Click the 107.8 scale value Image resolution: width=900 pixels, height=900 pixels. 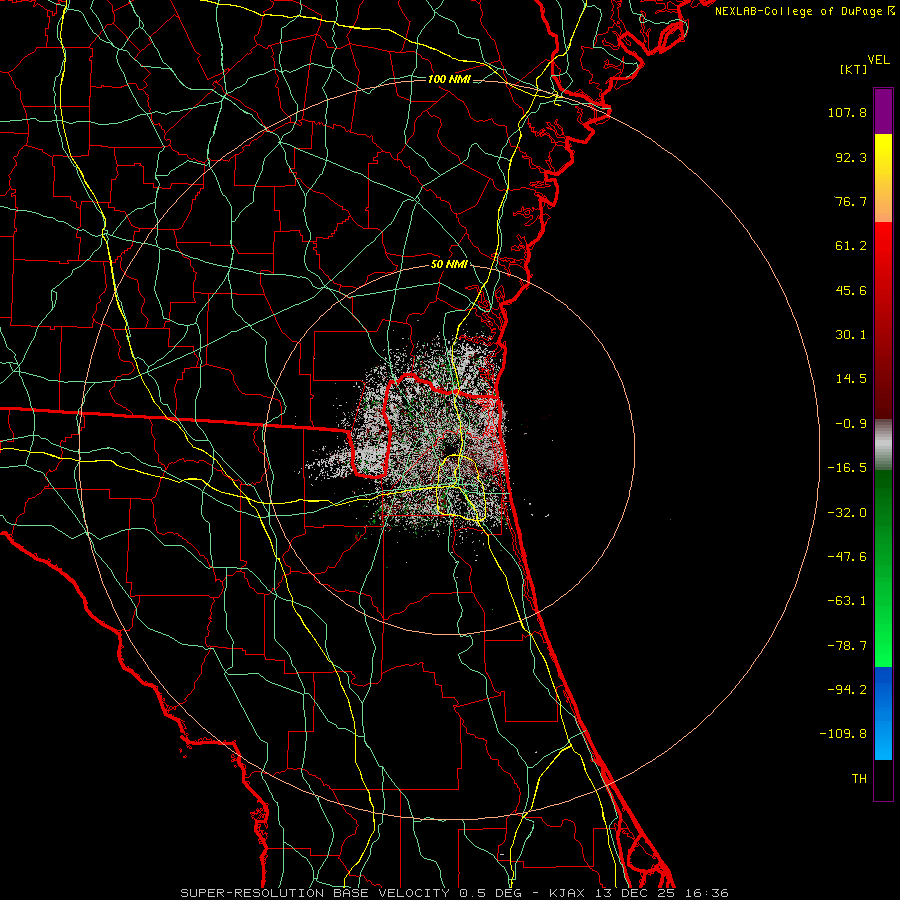pyautogui.click(x=847, y=112)
